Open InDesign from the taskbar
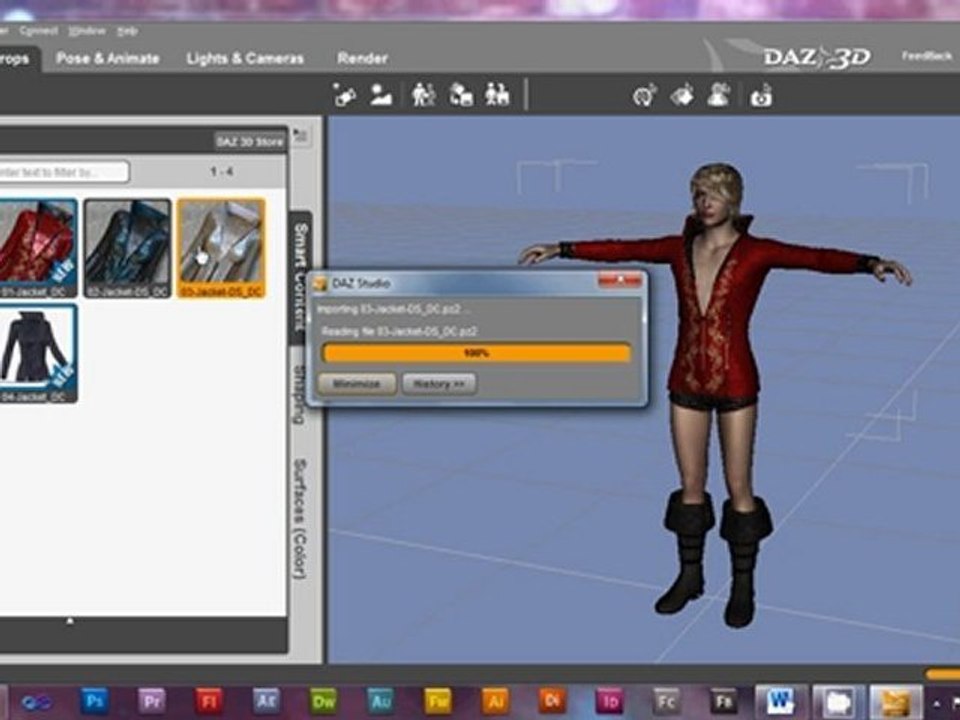Image resolution: width=960 pixels, height=720 pixels. [609, 701]
